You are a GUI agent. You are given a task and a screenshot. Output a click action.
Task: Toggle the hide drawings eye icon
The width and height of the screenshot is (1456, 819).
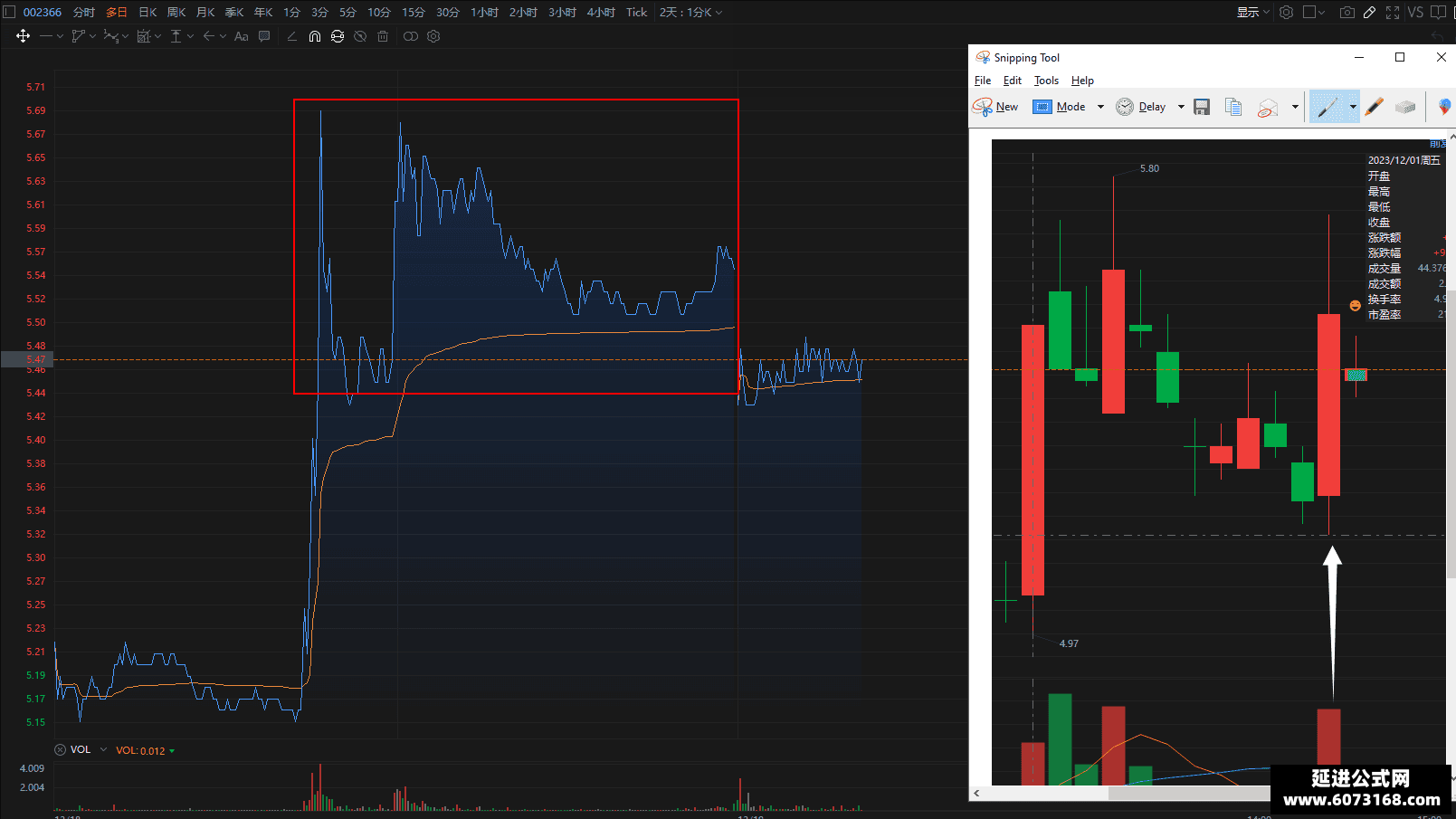[x=360, y=36]
